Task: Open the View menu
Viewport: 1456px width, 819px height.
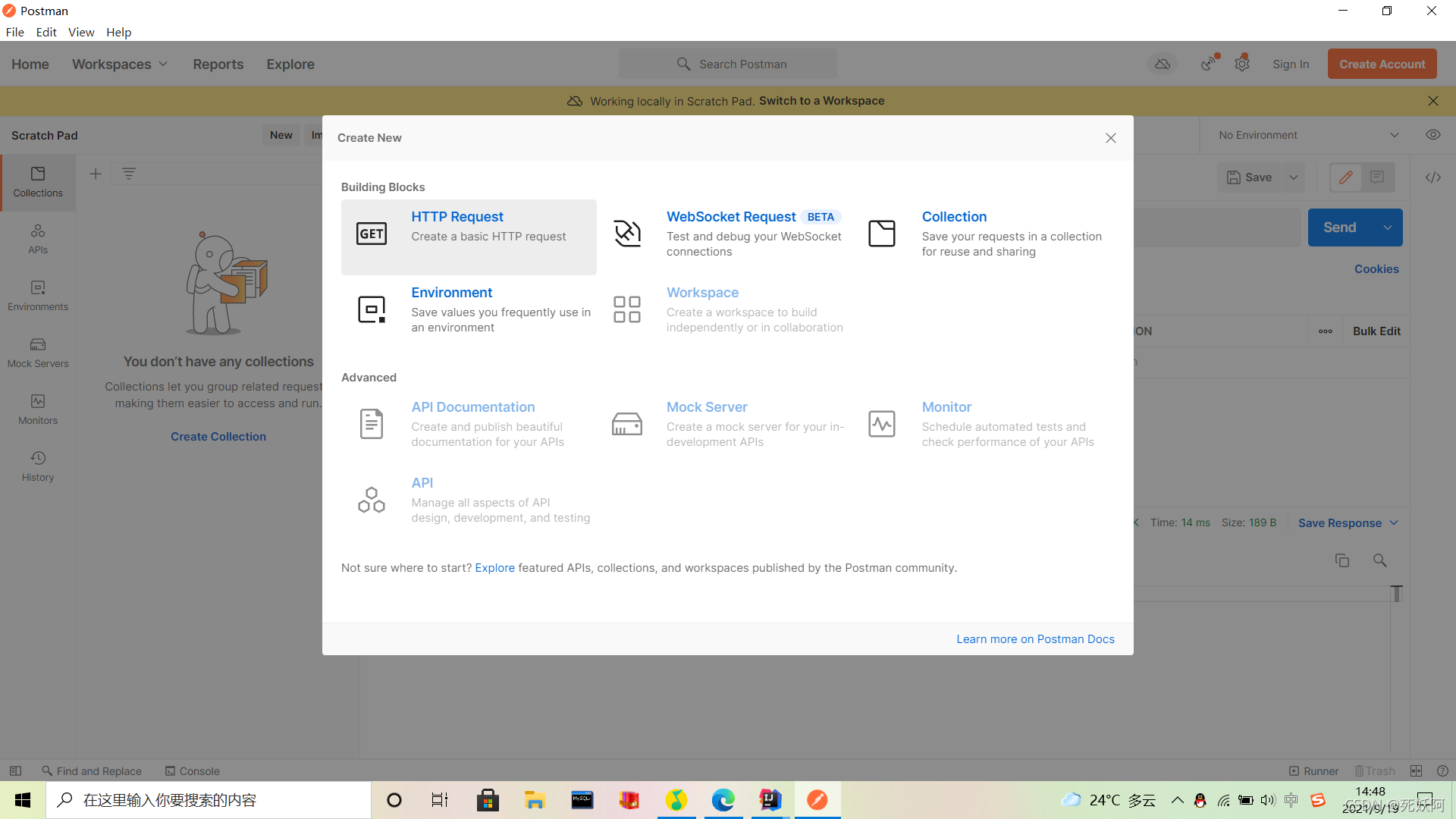Action: [80, 32]
